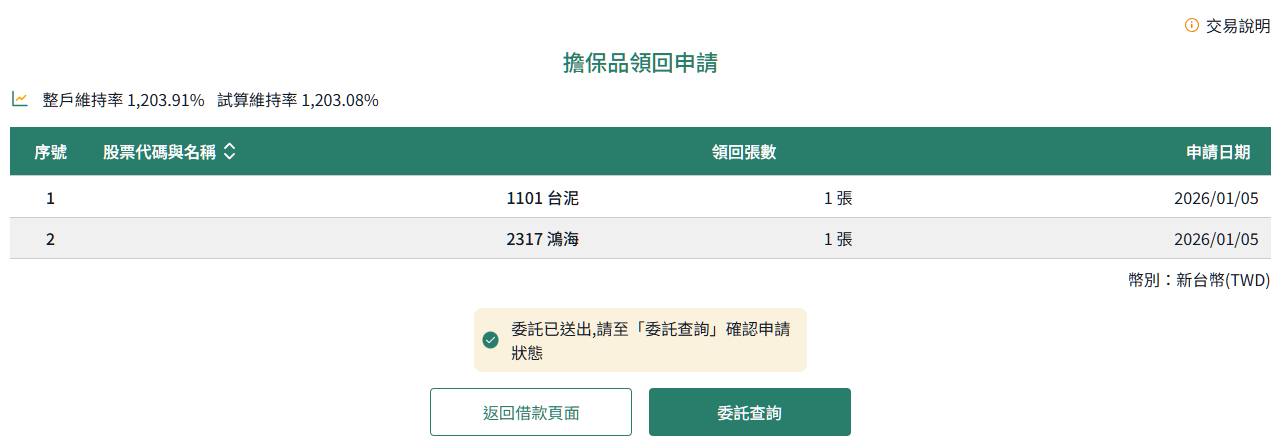
Task: Click the 幣別:新台幣(TWD) label
Action: [1199, 281]
